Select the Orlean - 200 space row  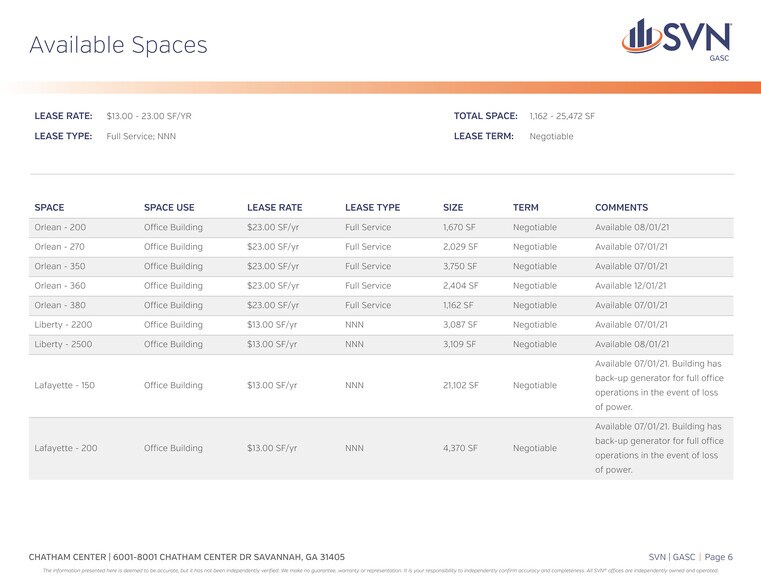[60, 228]
